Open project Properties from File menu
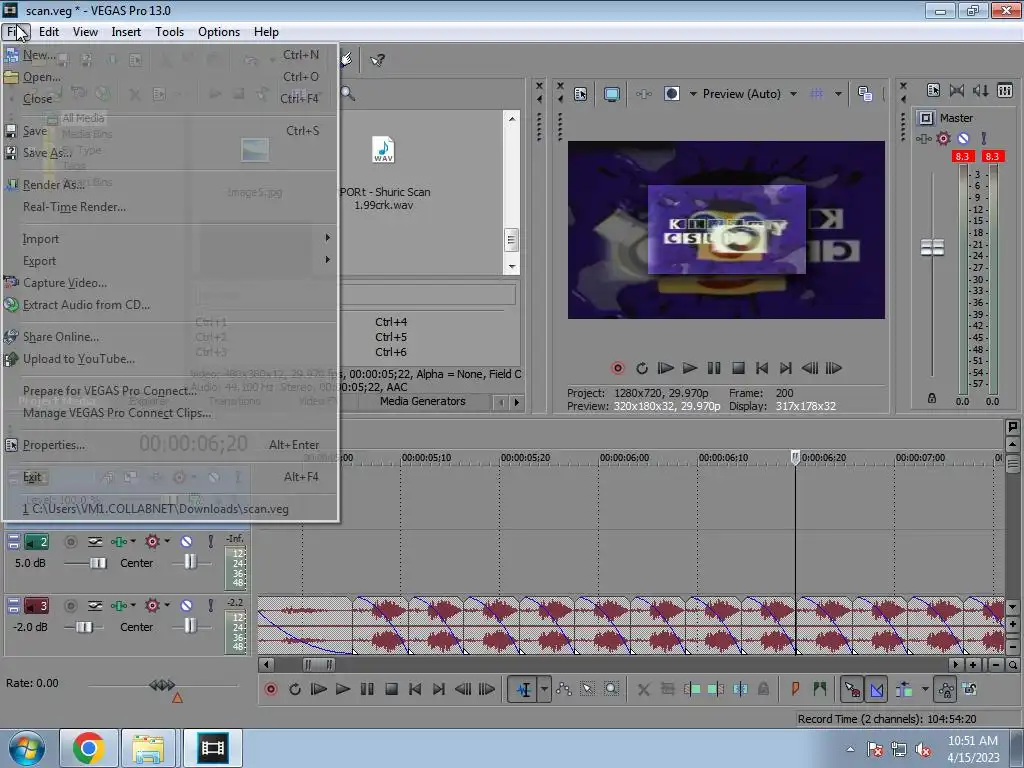The image size is (1024, 768). point(170,445)
